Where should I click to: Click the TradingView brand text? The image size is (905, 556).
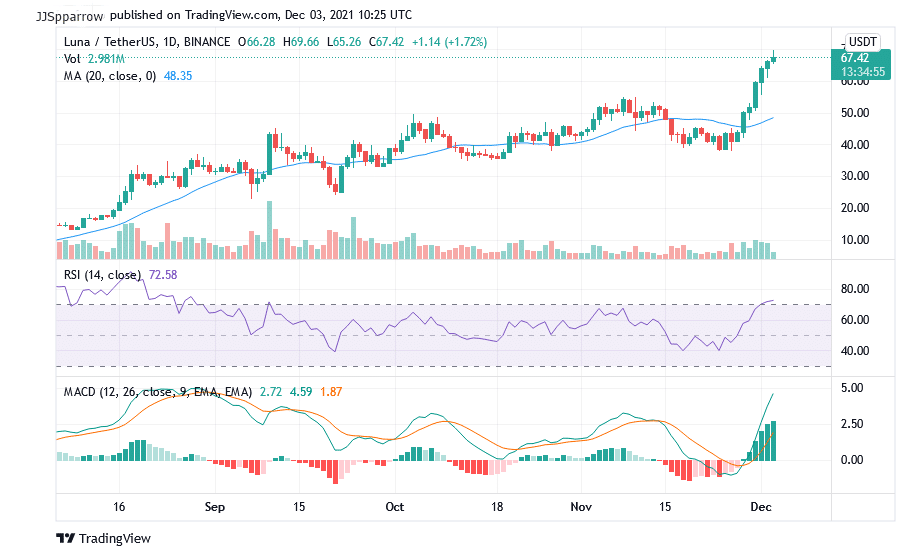click(114, 538)
